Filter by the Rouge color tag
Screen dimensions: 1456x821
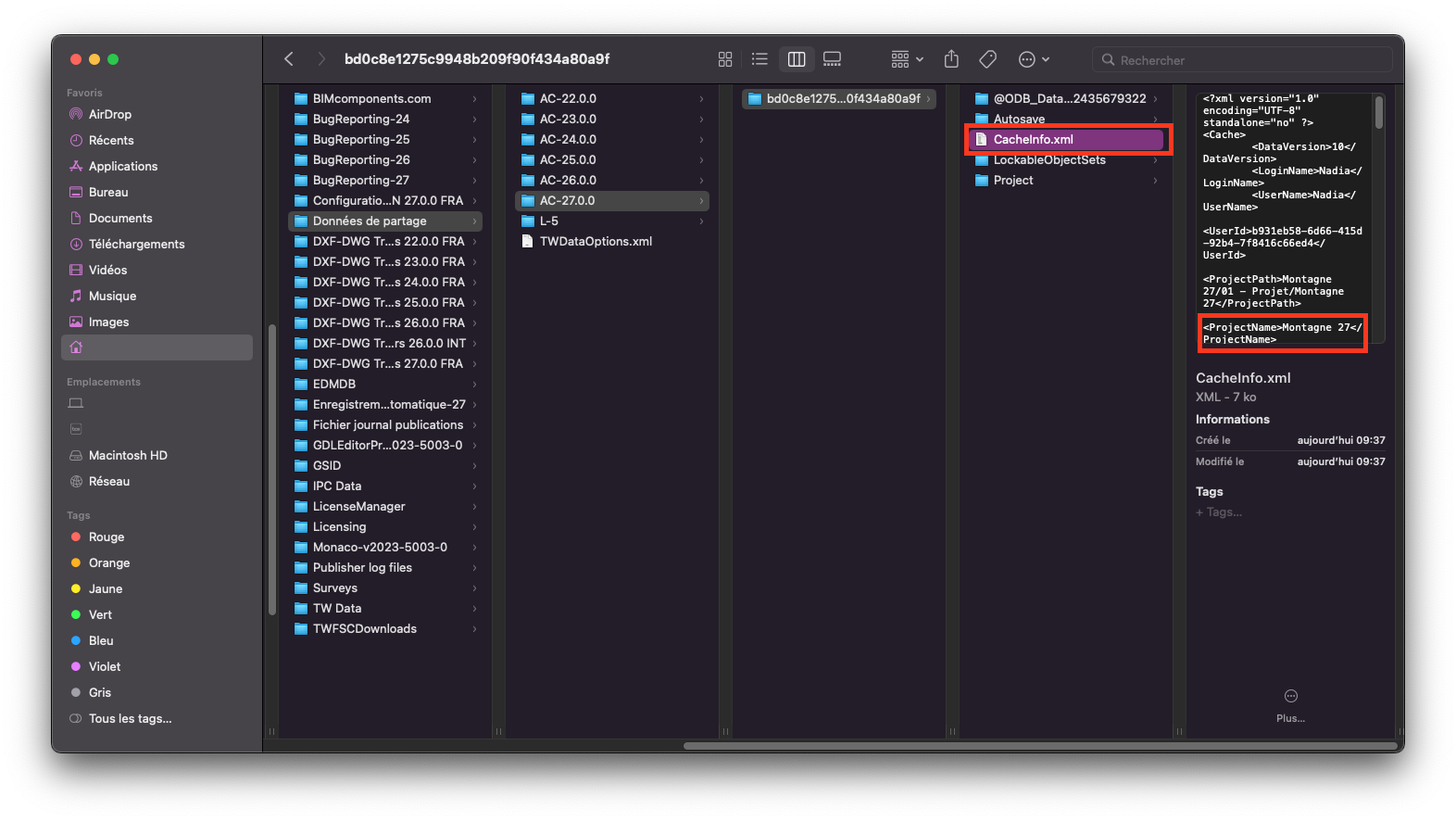[106, 537]
